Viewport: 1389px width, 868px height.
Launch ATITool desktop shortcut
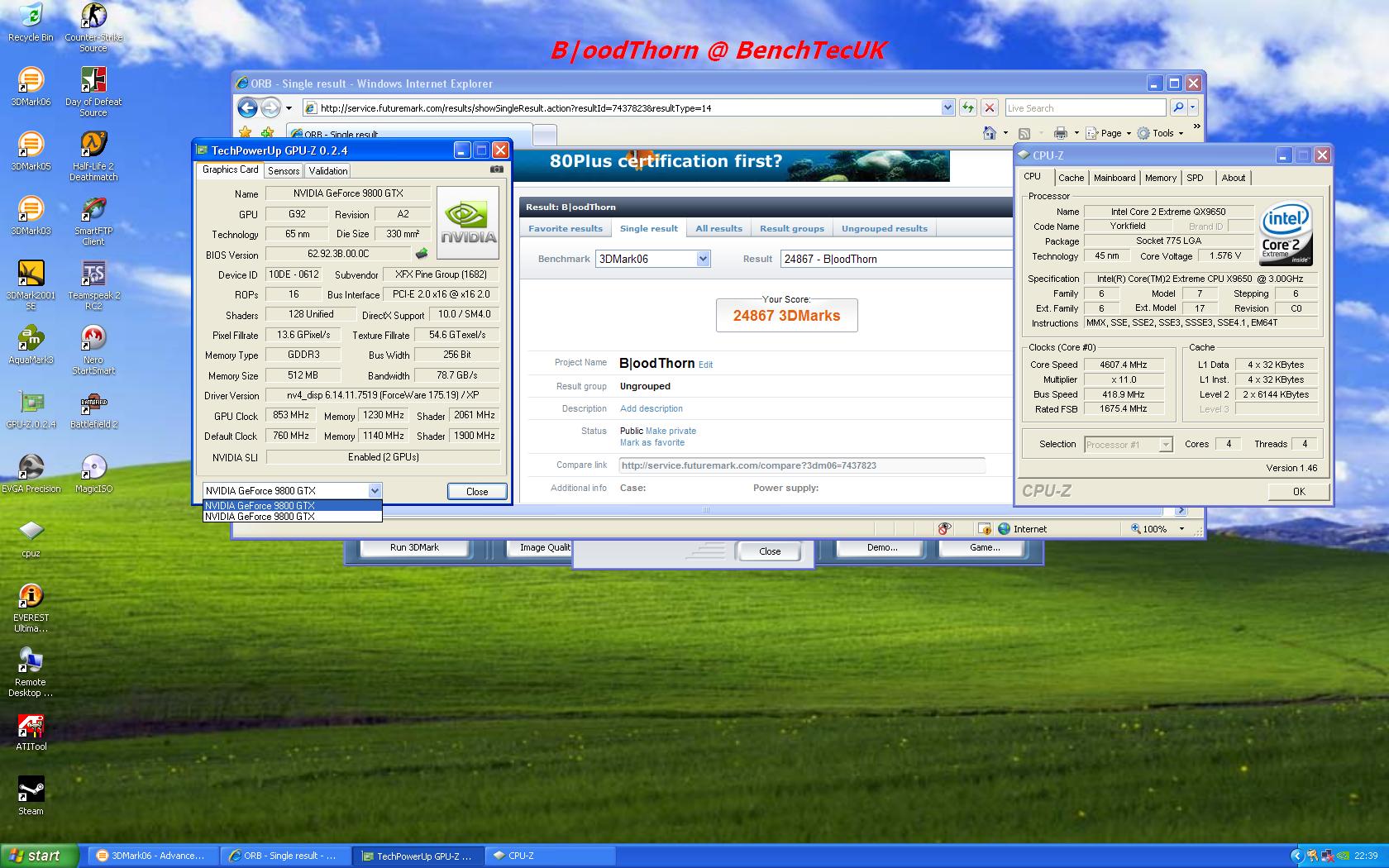click(x=31, y=731)
